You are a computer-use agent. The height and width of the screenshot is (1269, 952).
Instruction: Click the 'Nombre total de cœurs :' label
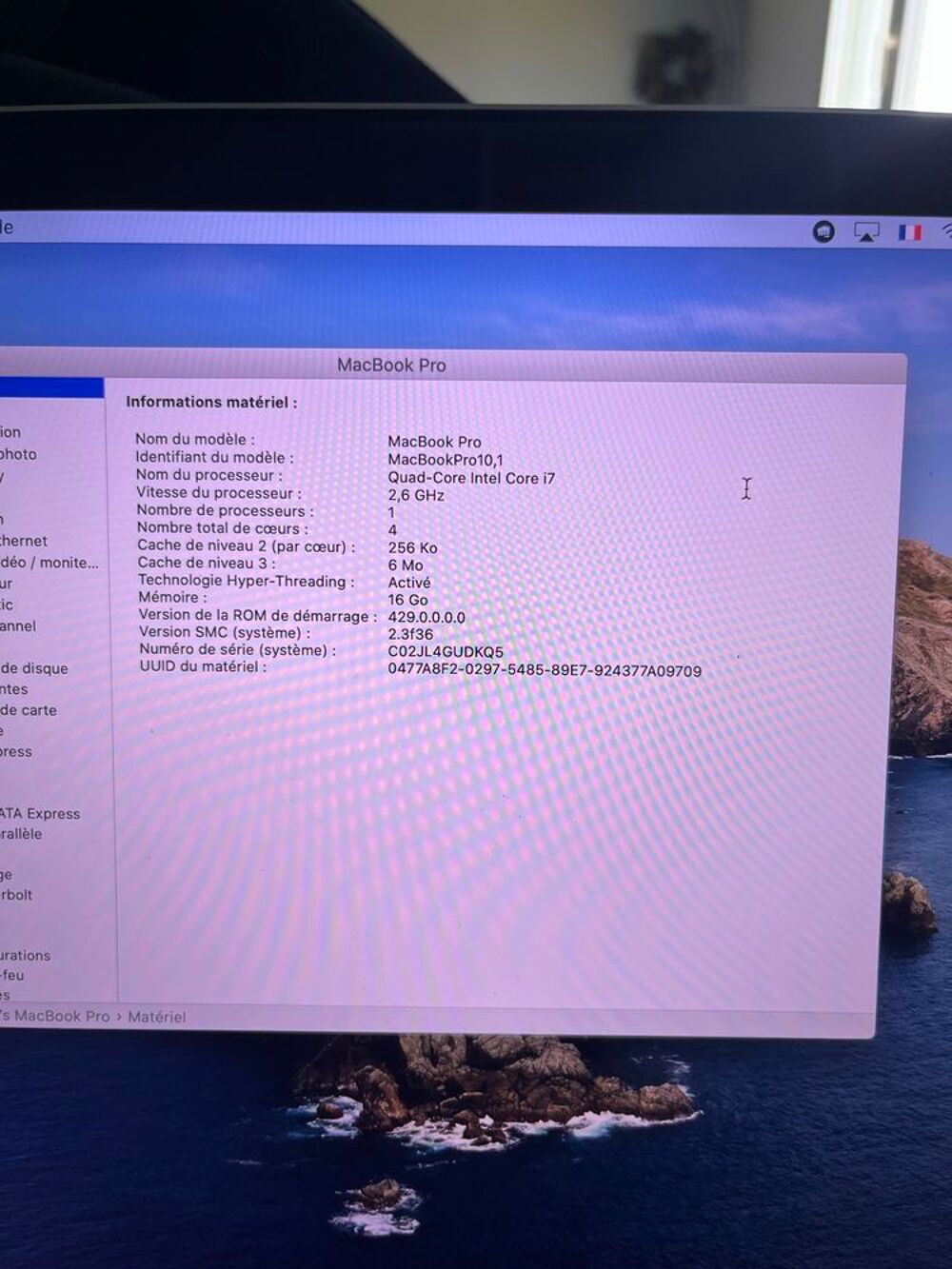(x=223, y=528)
